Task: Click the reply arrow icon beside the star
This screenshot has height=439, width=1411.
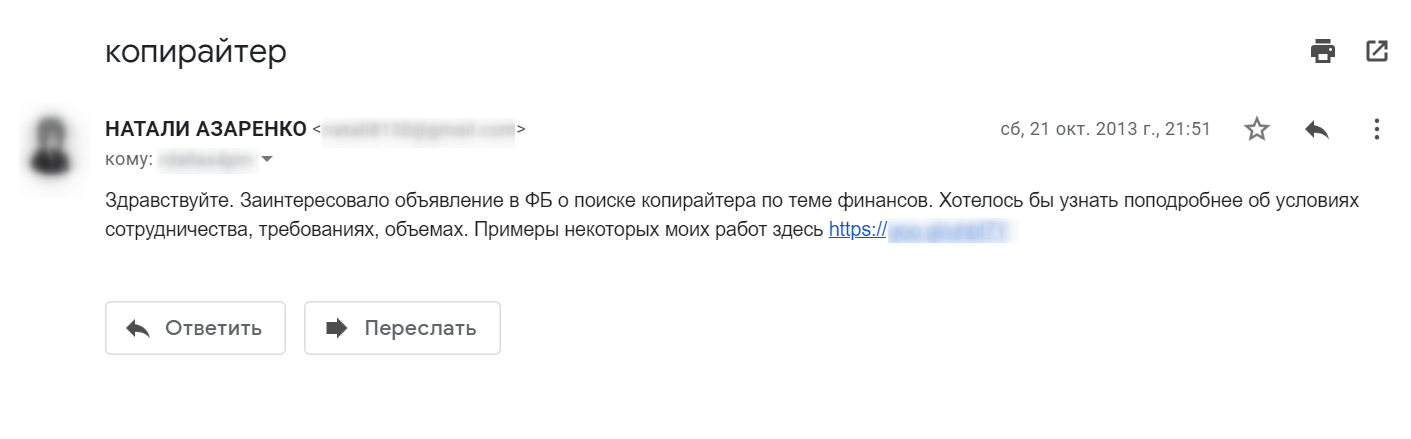Action: (x=1317, y=129)
